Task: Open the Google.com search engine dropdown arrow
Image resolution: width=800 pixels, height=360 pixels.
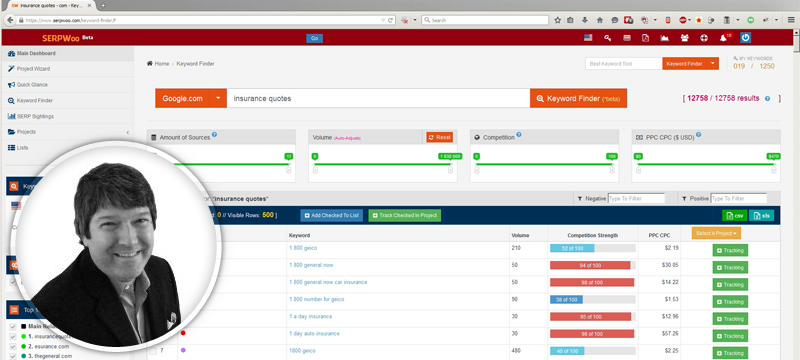Action: [218, 98]
